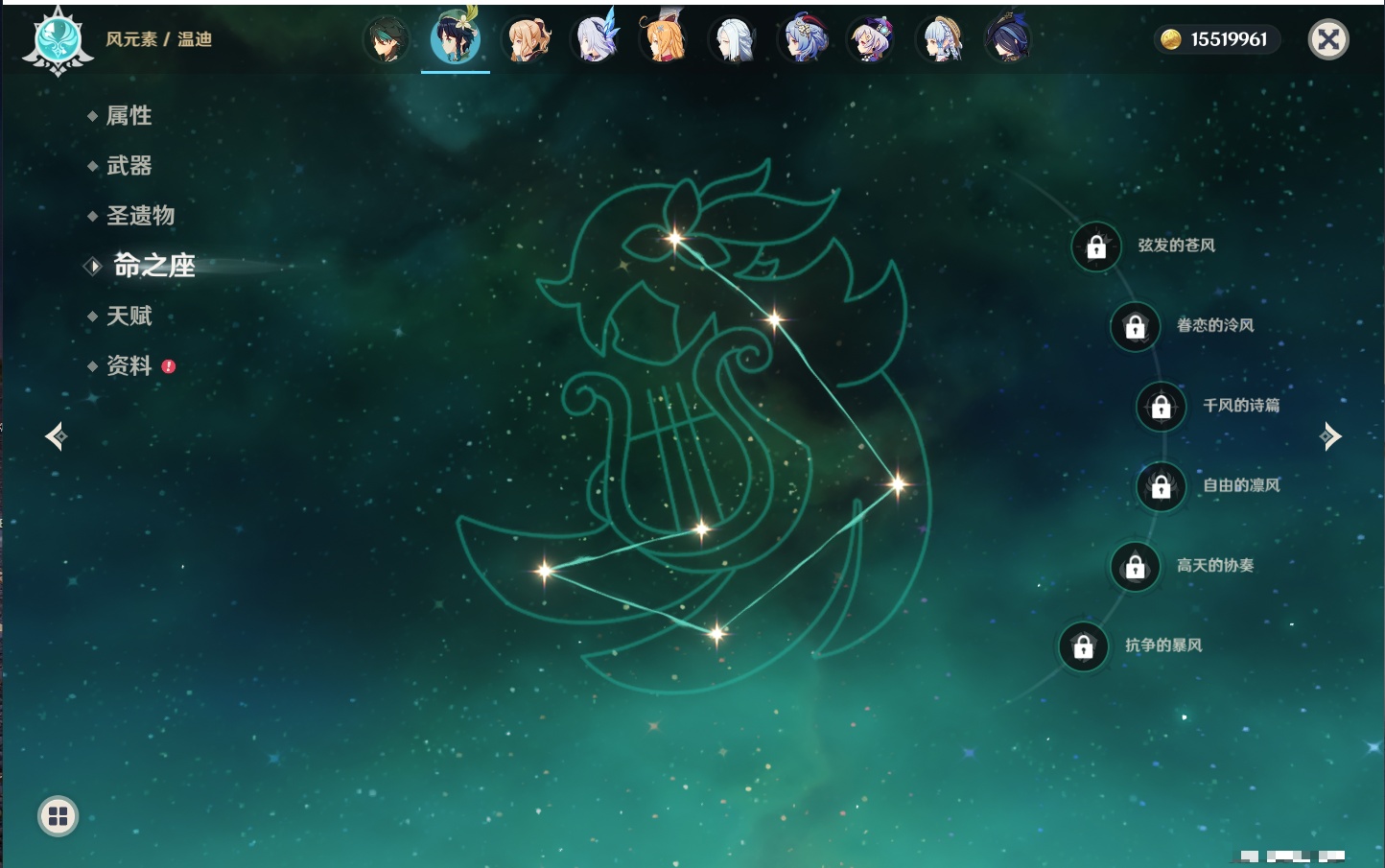The height and width of the screenshot is (868, 1385).
Task: Select the locked 千风的诗篇 constellation node
Action: point(1162,406)
